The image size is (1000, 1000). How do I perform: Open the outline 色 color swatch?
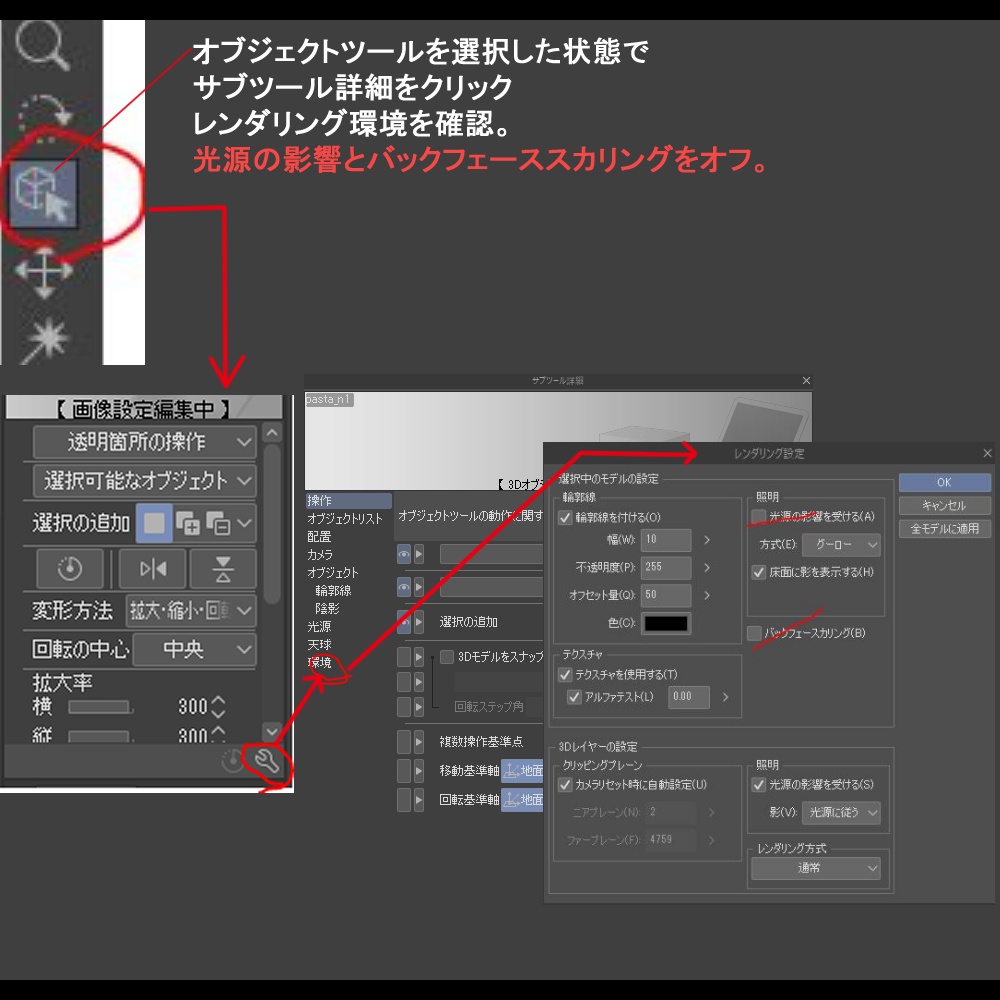click(665, 622)
